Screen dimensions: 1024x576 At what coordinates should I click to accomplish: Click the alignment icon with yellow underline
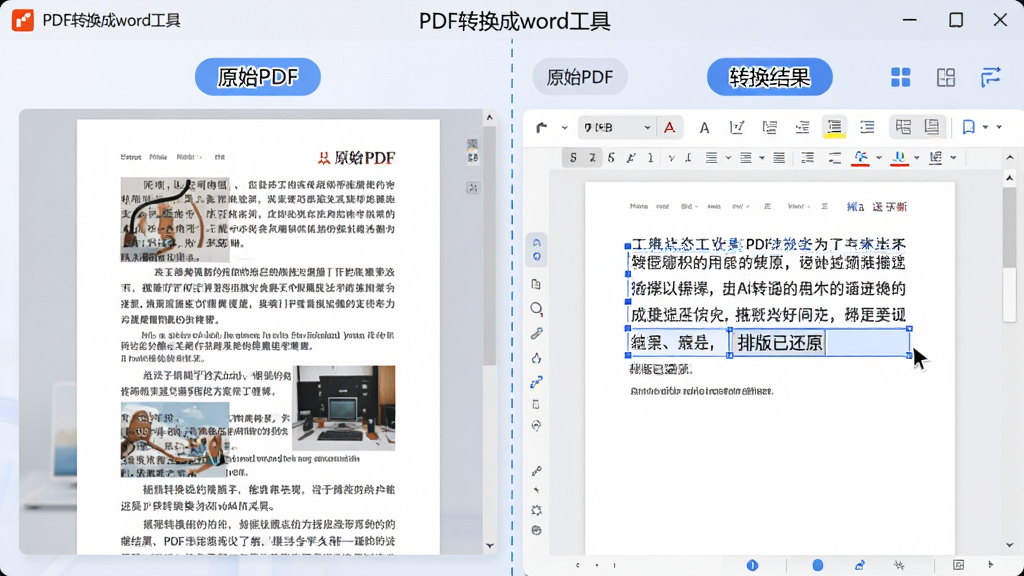(834, 127)
